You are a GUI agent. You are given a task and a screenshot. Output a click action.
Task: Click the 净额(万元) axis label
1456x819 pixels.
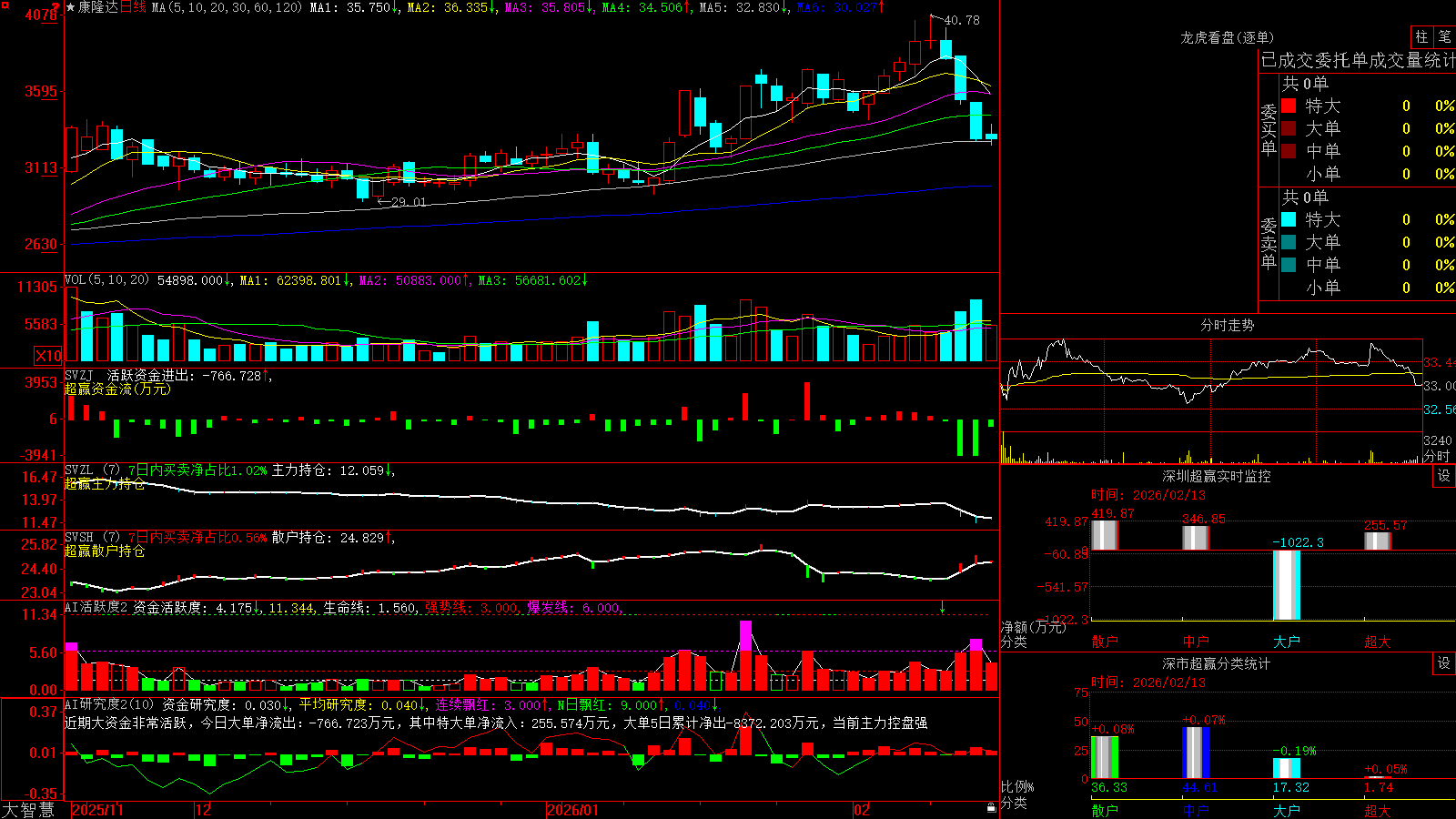point(1033,627)
